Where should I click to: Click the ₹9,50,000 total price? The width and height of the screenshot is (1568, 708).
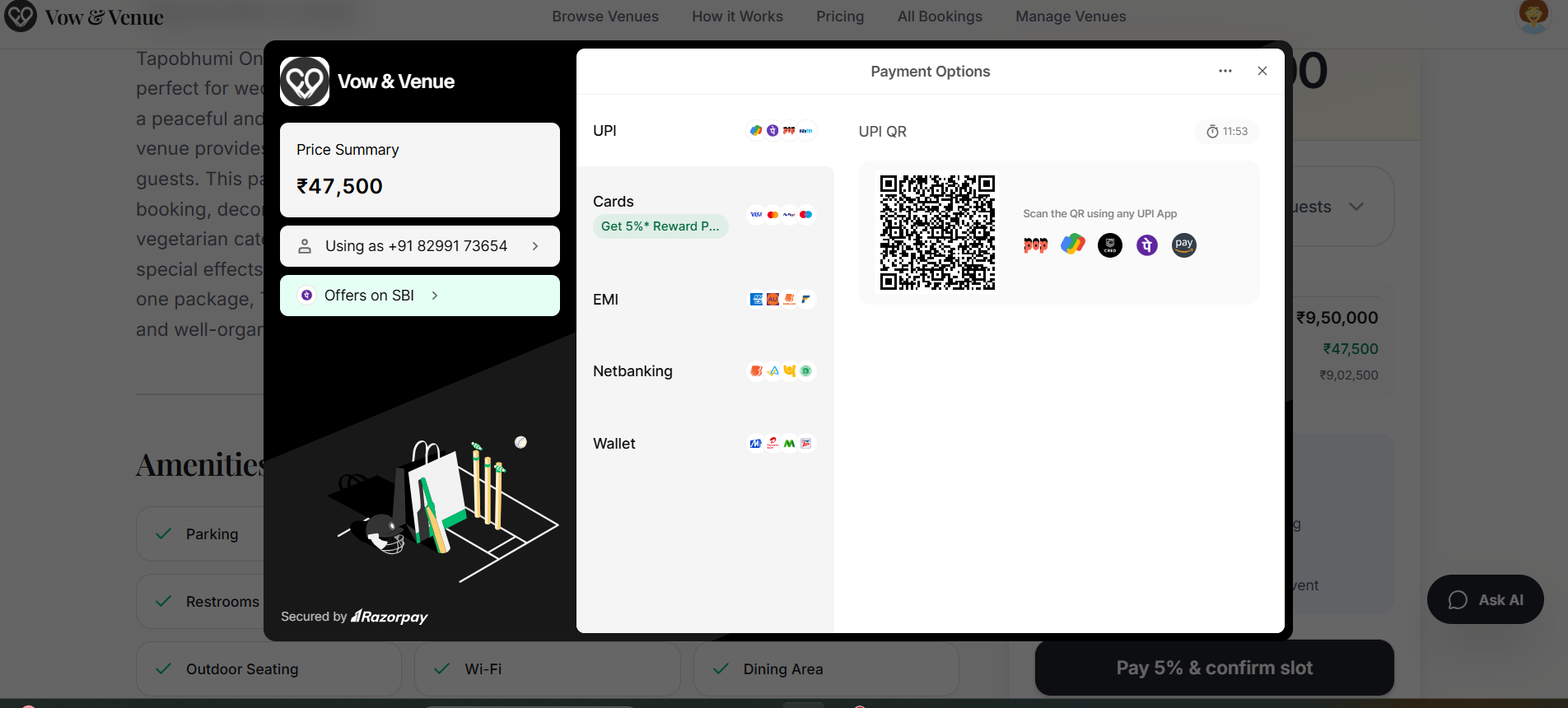point(1337,318)
